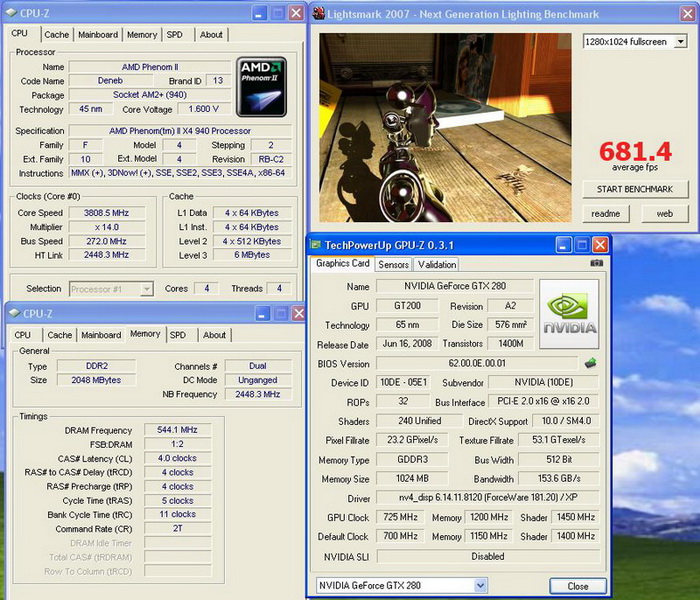The image size is (700, 600).
Task: Click the green BIOS save chip icon
Action: [x=591, y=363]
